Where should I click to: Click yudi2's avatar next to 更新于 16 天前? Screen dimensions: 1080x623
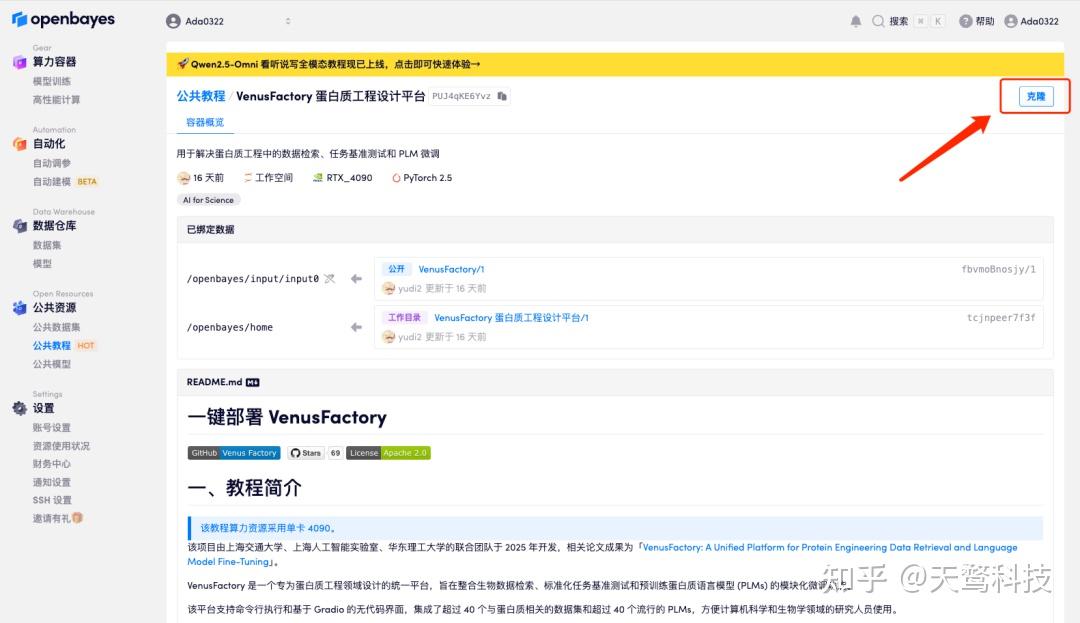tap(390, 289)
